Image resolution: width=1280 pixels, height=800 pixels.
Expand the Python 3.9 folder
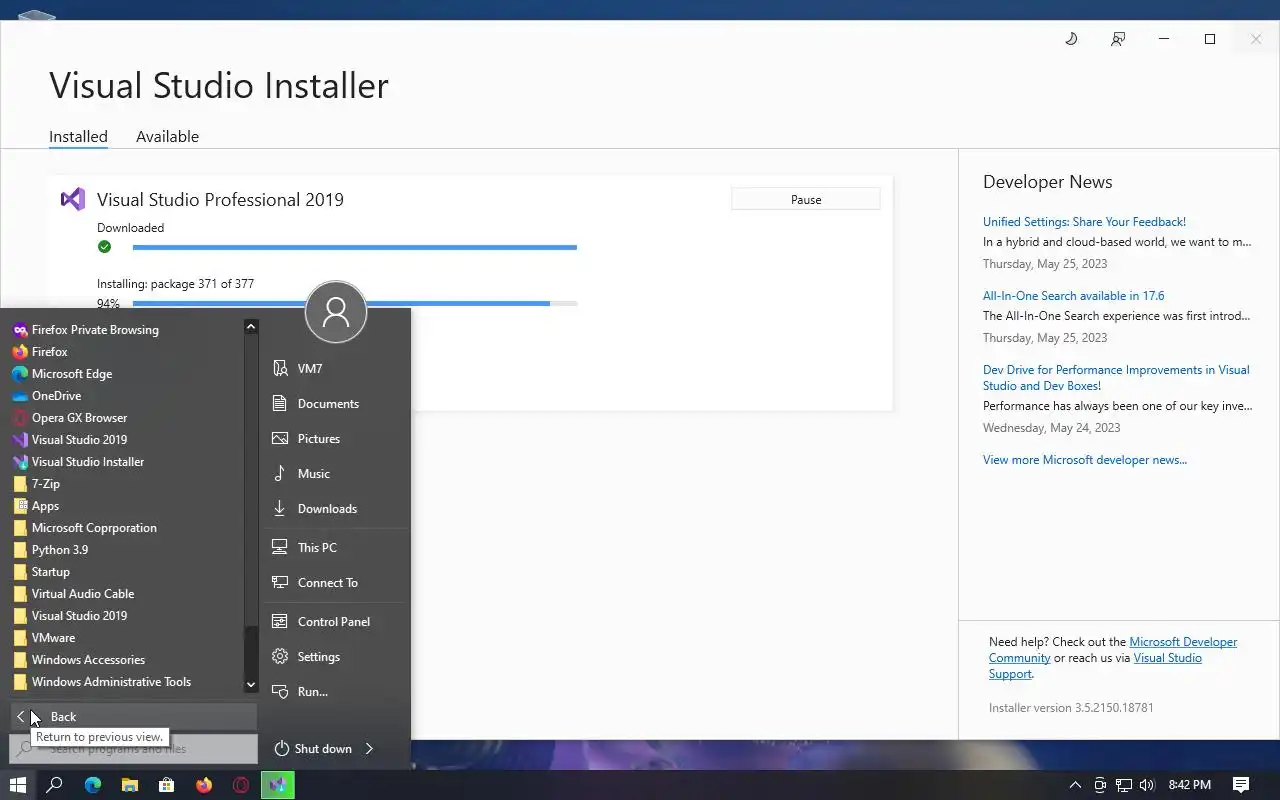tap(126, 550)
